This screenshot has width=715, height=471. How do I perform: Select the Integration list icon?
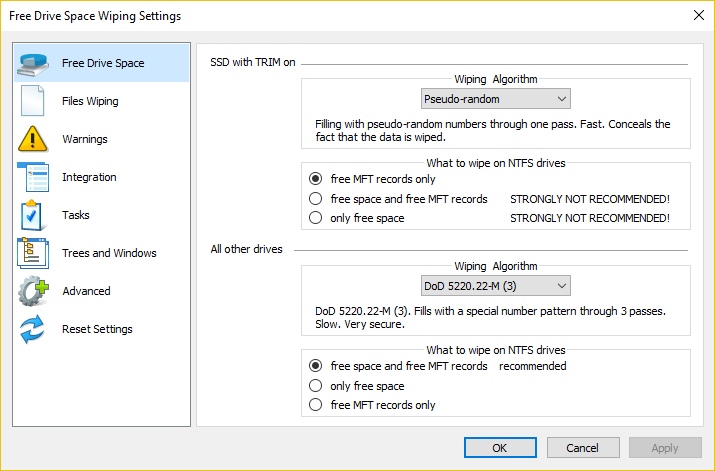click(33, 177)
